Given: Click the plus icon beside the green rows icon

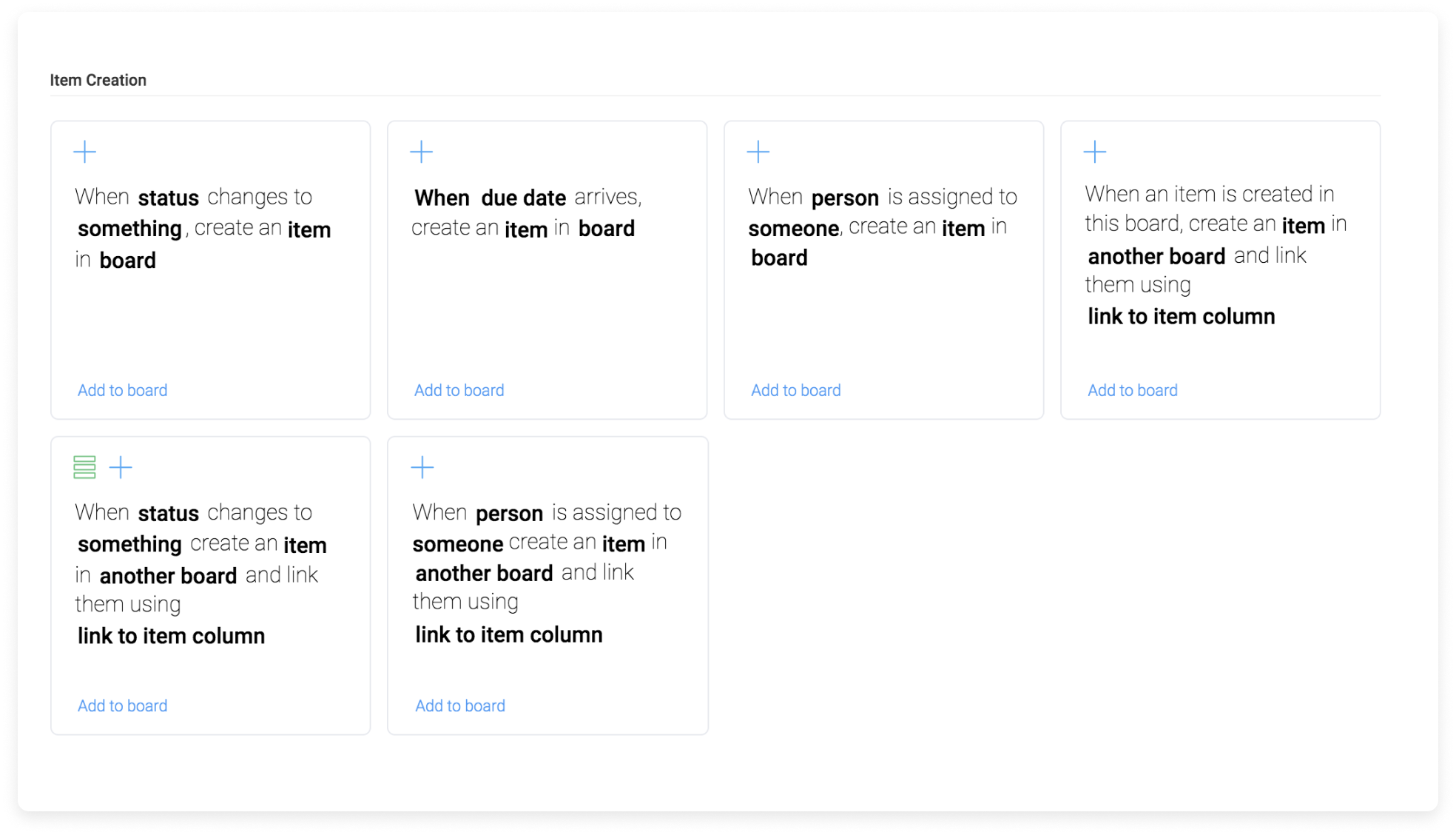Looking at the screenshot, I should click(x=121, y=467).
